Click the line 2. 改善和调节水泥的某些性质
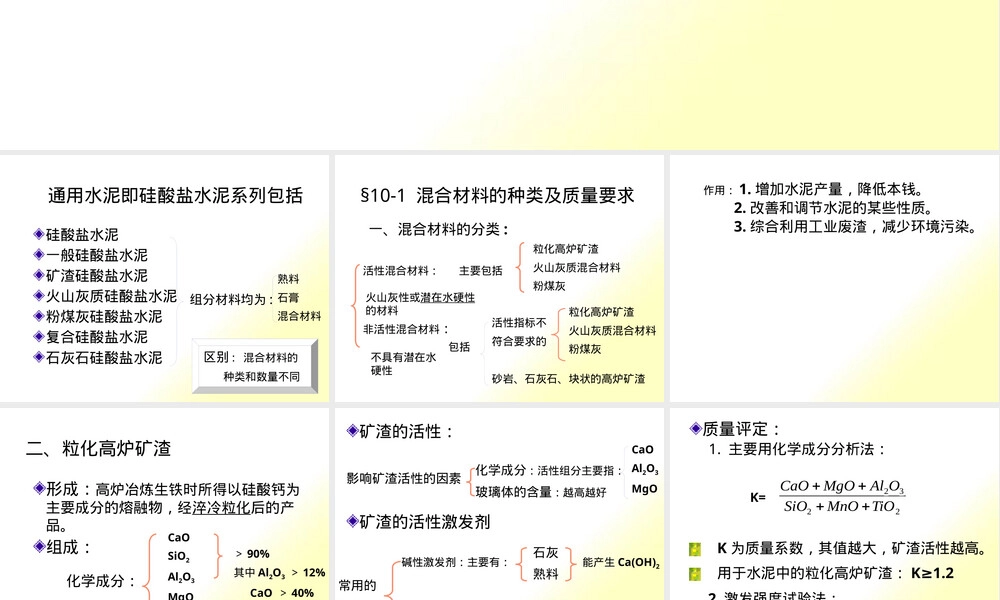The height and width of the screenshot is (600, 1000). point(835,208)
